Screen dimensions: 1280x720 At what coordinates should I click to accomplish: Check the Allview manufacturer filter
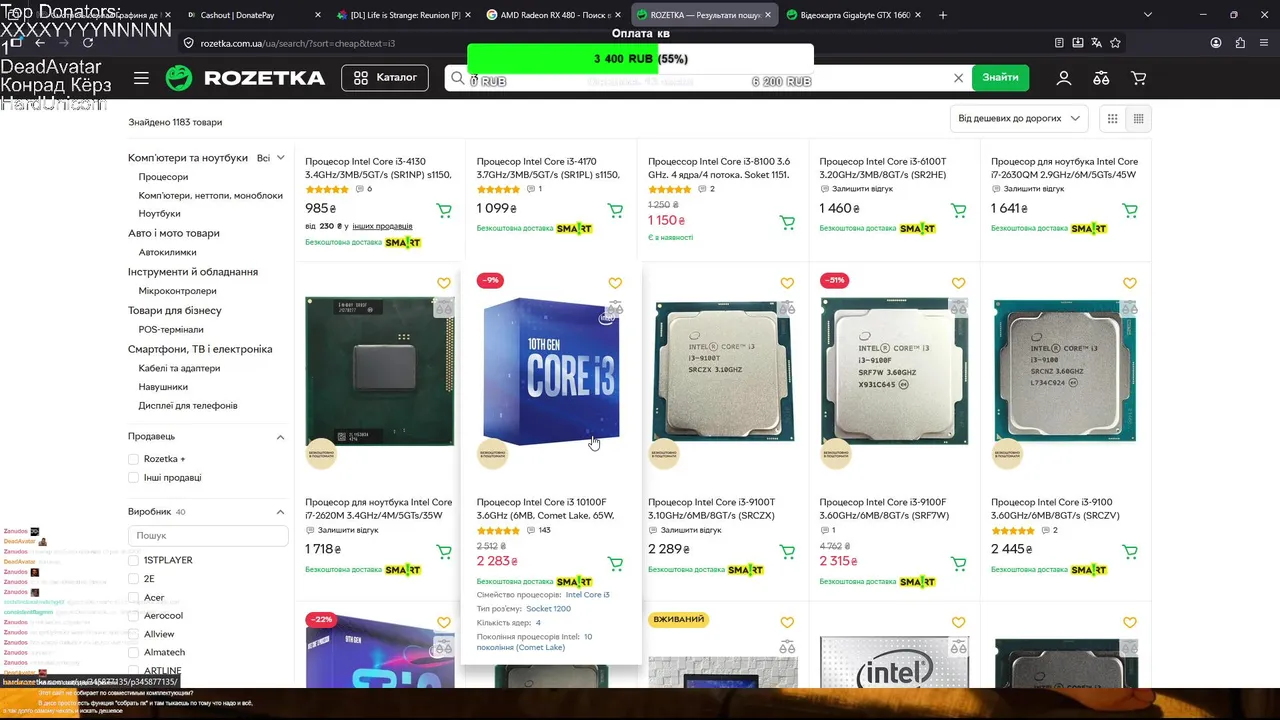[x=133, y=634]
